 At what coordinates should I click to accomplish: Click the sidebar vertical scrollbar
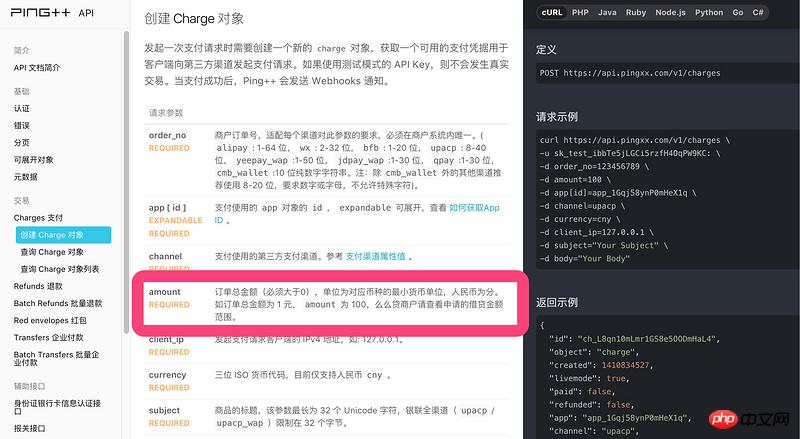pos(126,181)
